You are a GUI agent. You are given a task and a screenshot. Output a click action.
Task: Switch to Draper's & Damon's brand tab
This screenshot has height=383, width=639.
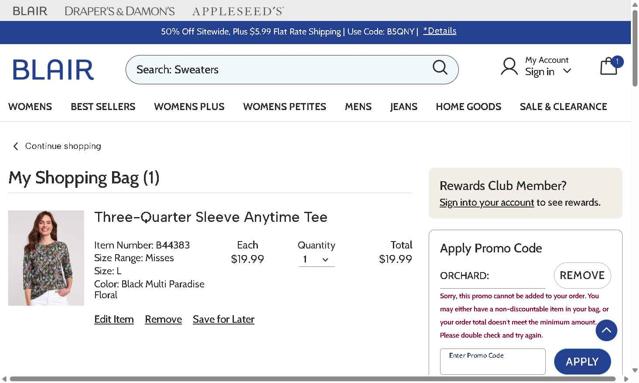click(119, 11)
